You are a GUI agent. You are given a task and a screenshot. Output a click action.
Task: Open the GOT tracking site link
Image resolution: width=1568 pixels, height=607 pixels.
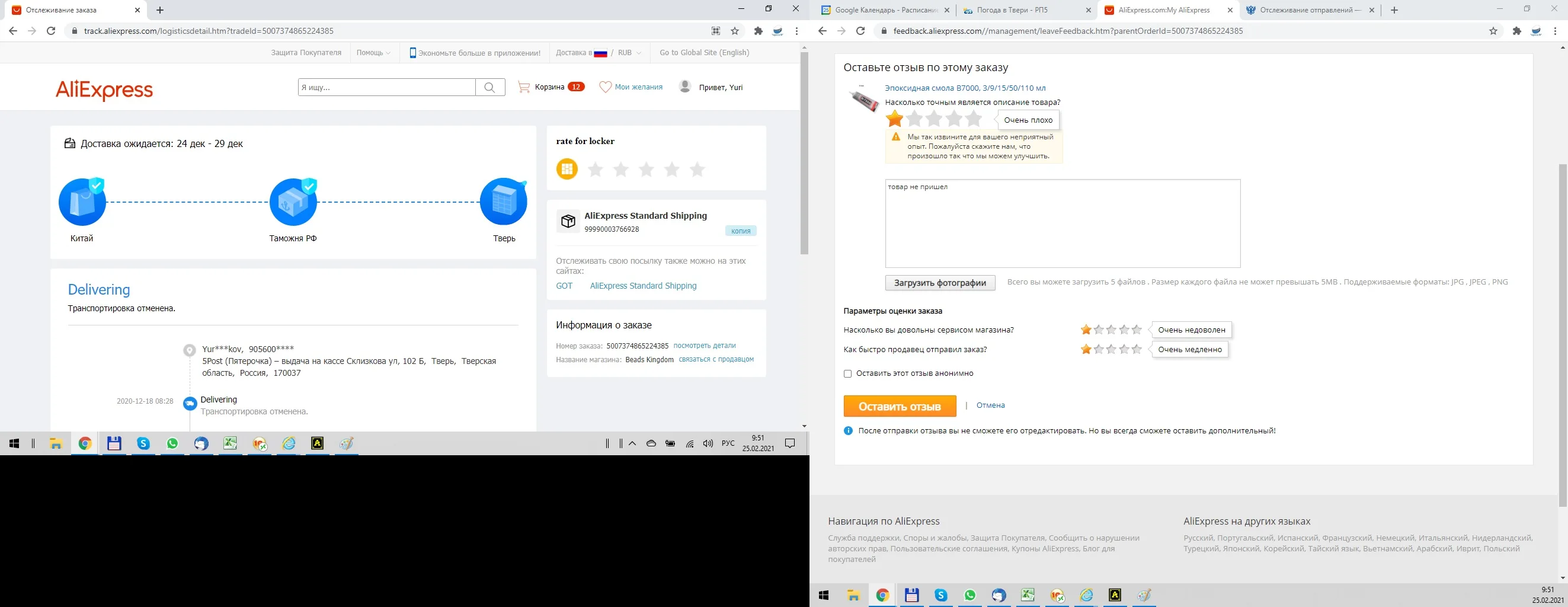pyautogui.click(x=564, y=286)
